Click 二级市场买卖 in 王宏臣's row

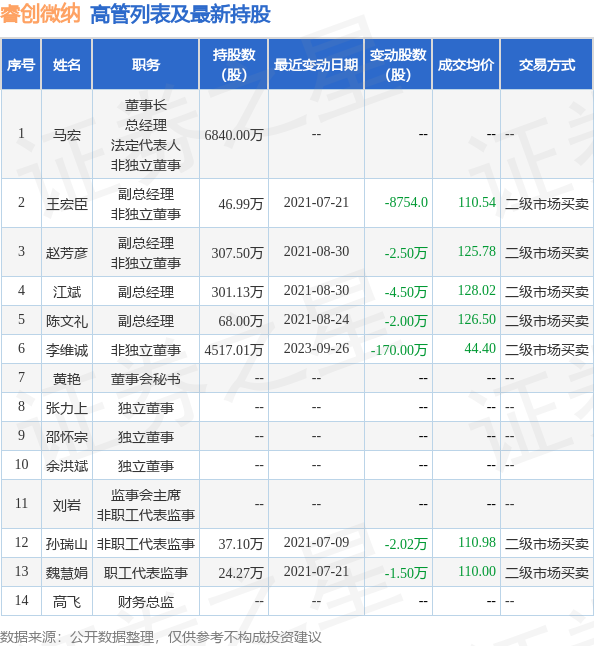coord(547,204)
